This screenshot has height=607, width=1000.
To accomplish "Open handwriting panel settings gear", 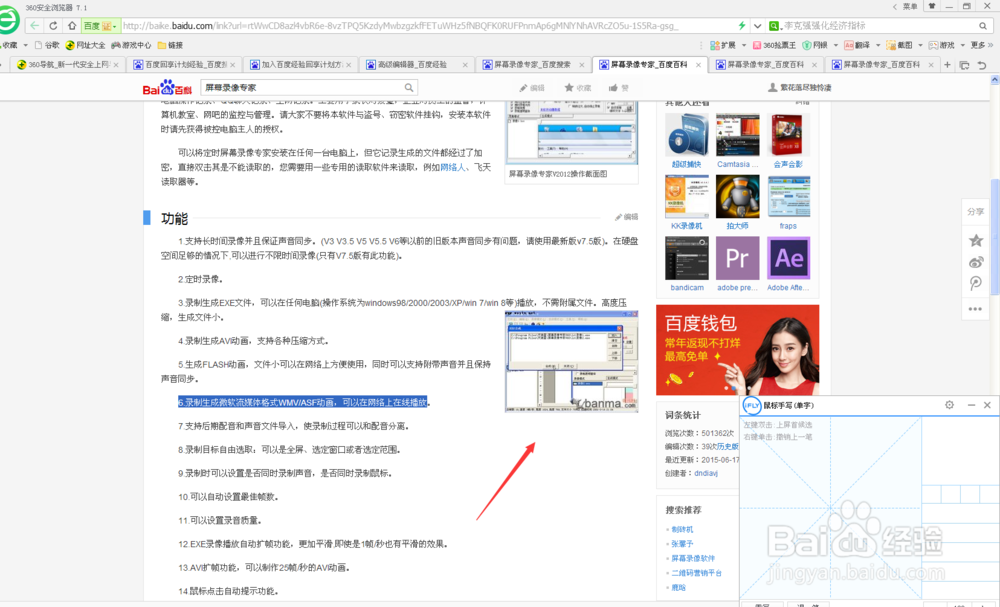I will (x=950, y=405).
